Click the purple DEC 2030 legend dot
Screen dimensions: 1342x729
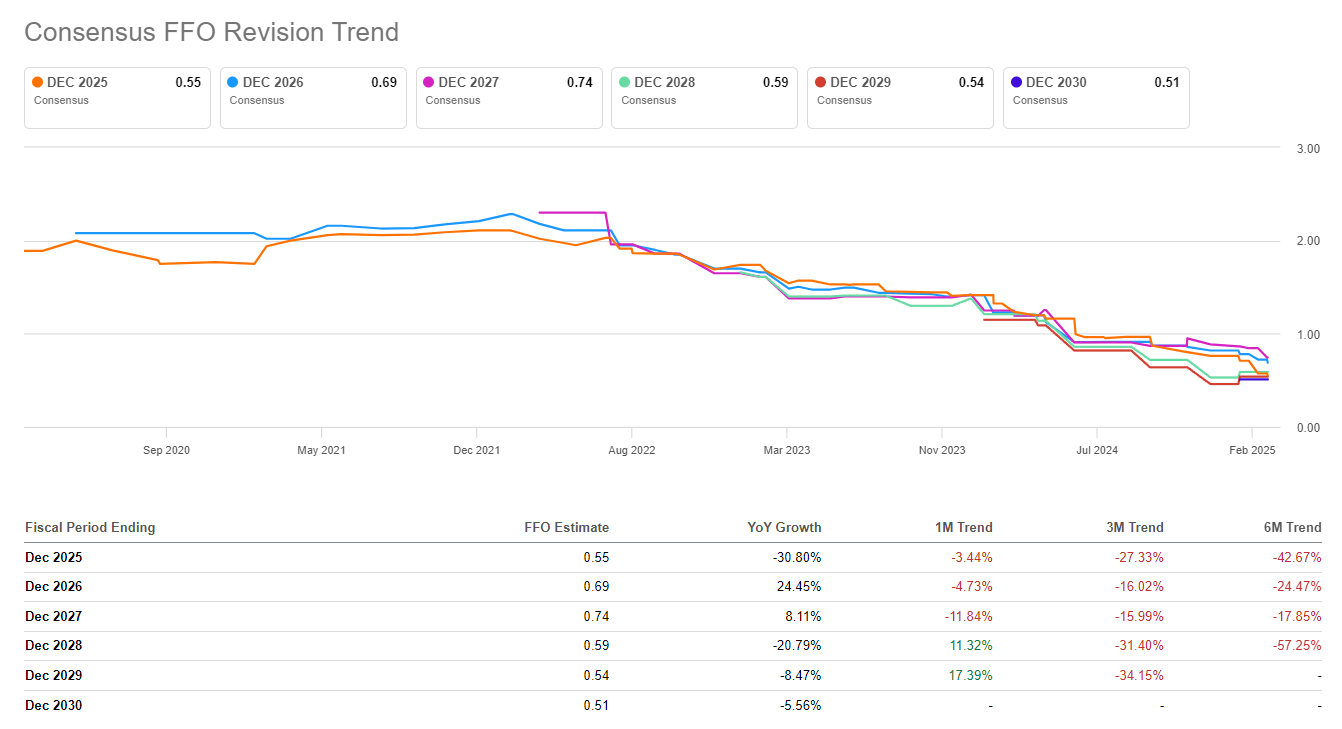pyautogui.click(x=1017, y=83)
